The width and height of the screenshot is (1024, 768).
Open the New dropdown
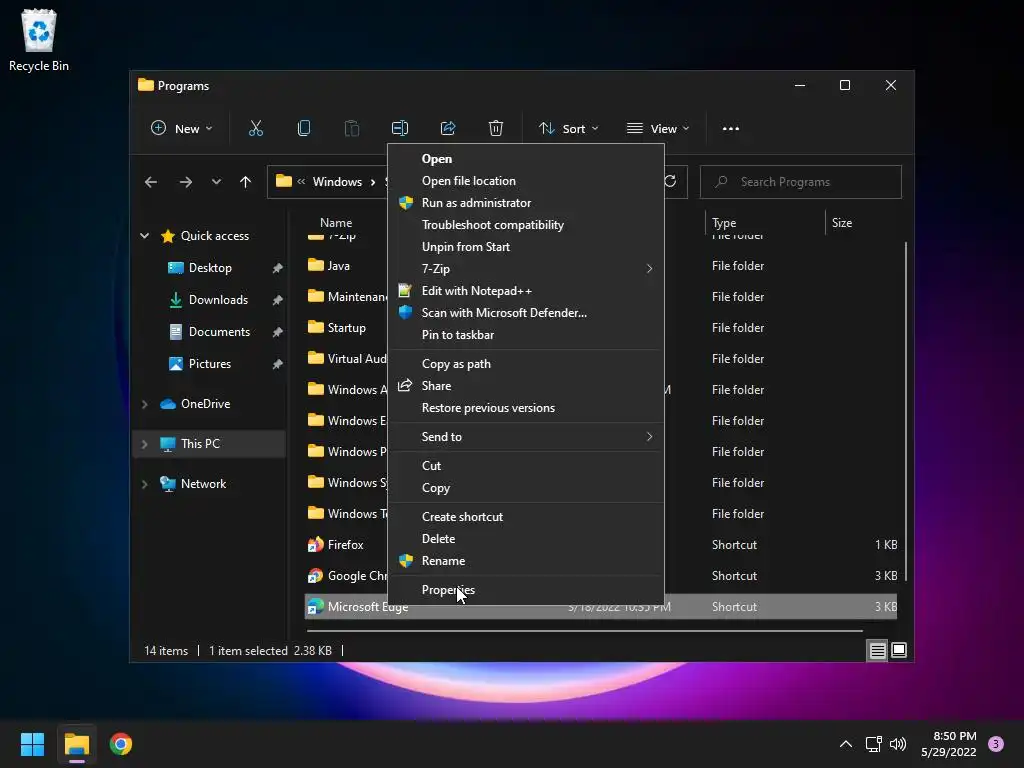[182, 129]
